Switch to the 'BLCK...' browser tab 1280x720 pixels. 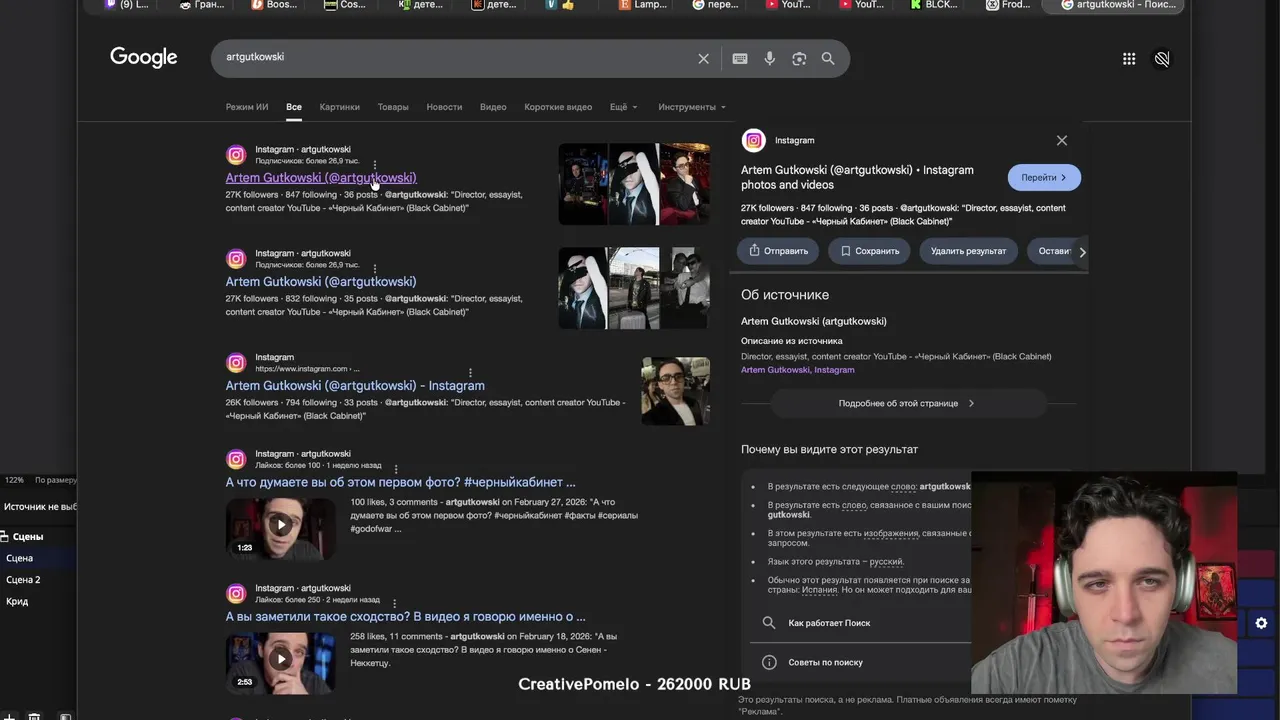934,5
